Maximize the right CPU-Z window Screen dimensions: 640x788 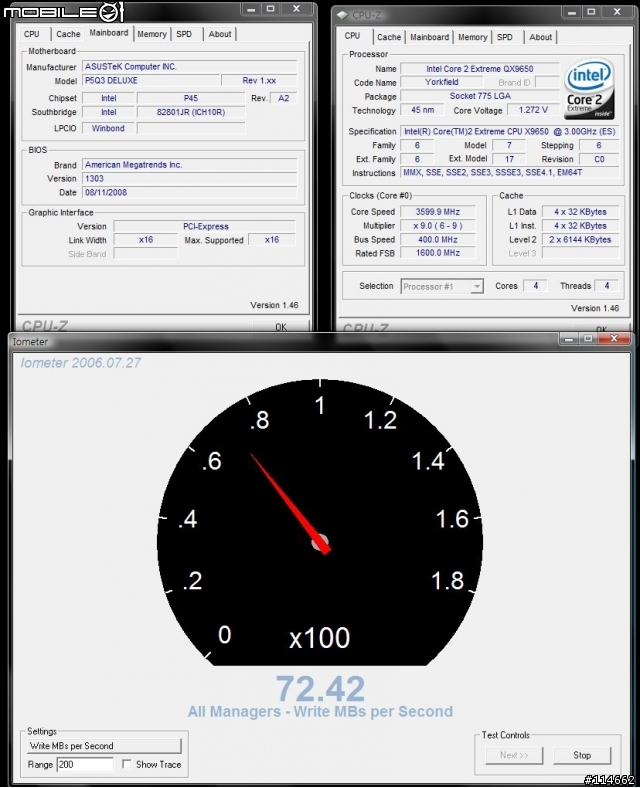coord(591,12)
